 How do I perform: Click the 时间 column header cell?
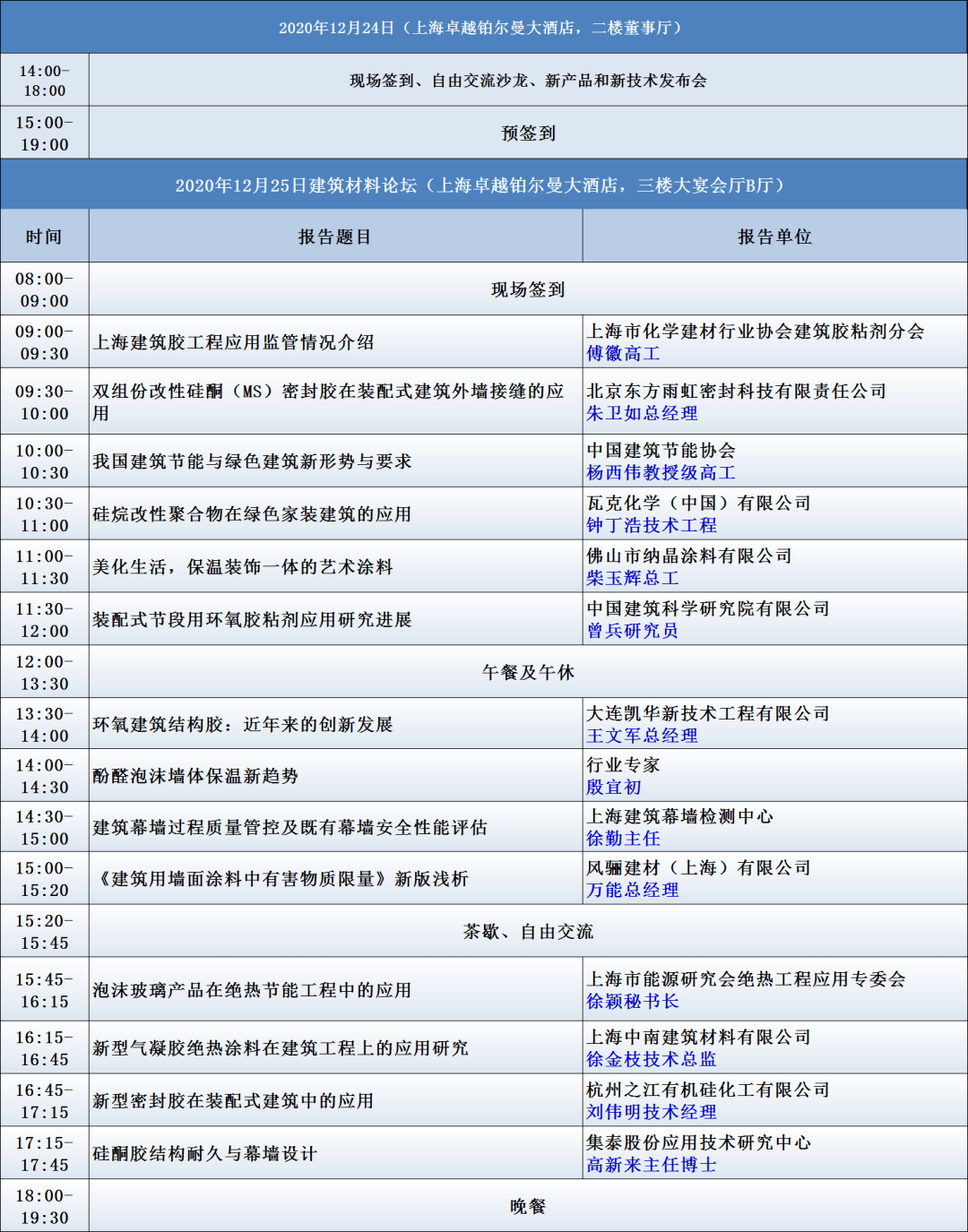click(x=44, y=237)
